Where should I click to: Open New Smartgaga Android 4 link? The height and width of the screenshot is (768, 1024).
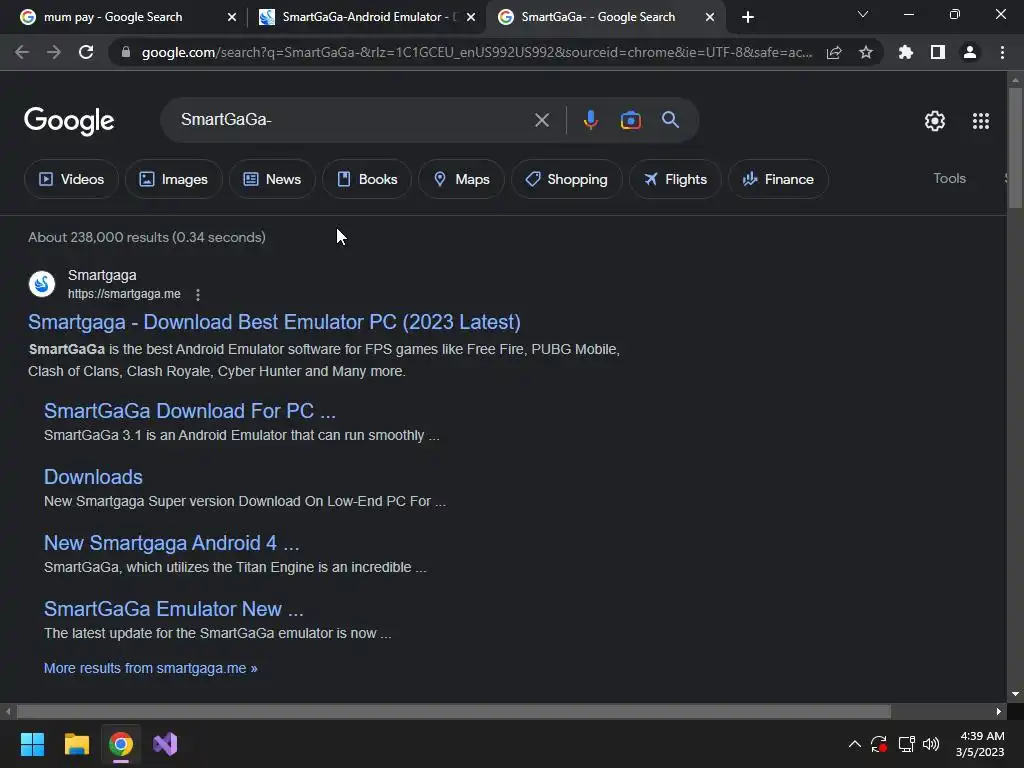pos(172,543)
